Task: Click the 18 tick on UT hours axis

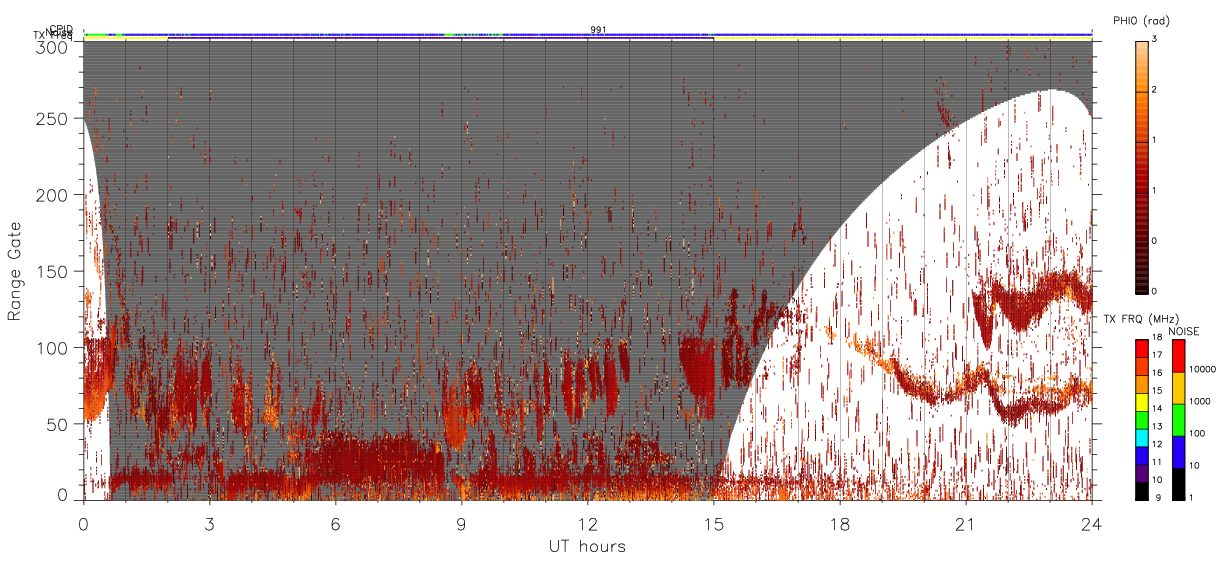Action: point(840,523)
